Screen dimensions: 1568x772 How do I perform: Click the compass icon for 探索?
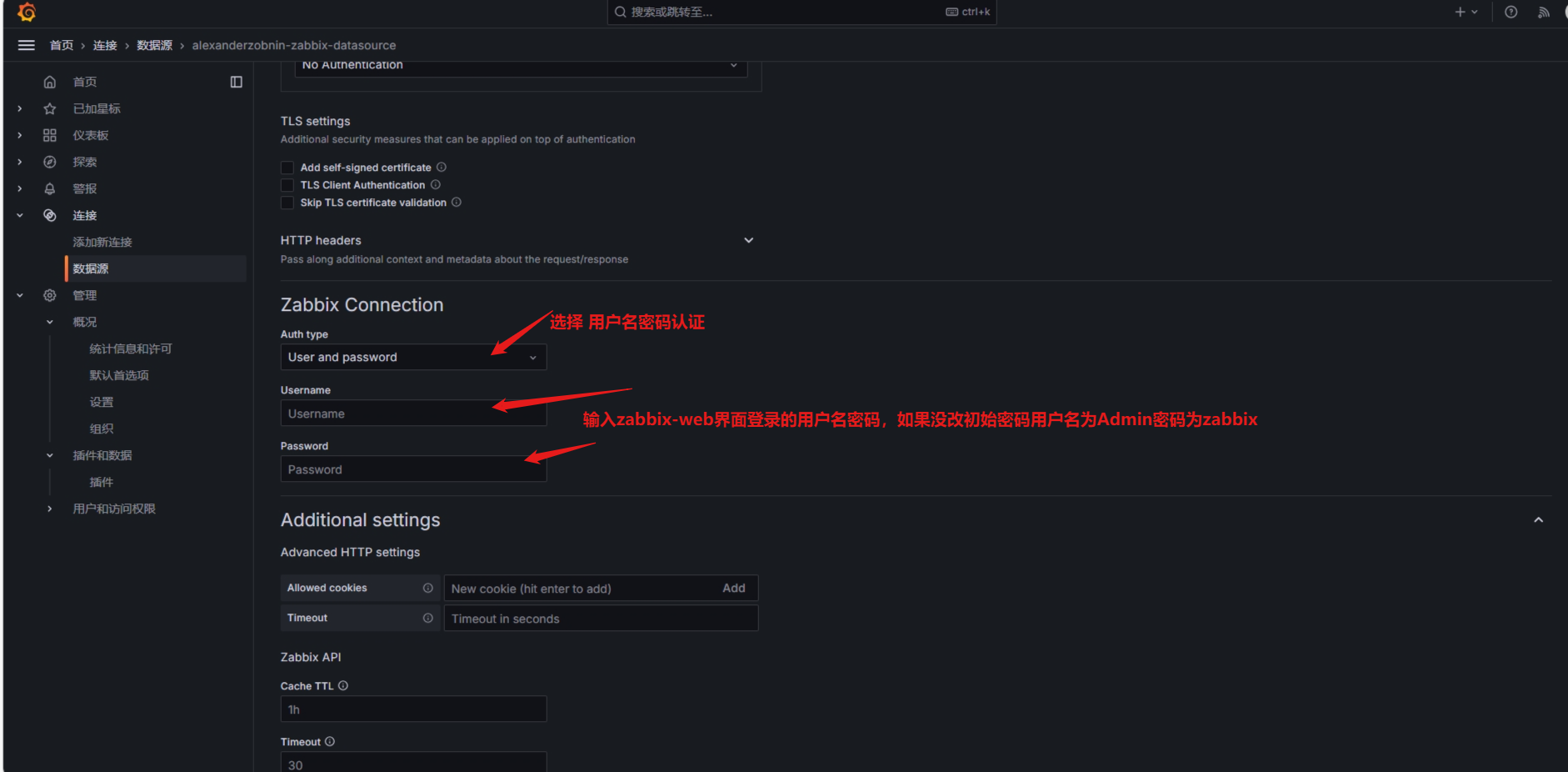[50, 162]
